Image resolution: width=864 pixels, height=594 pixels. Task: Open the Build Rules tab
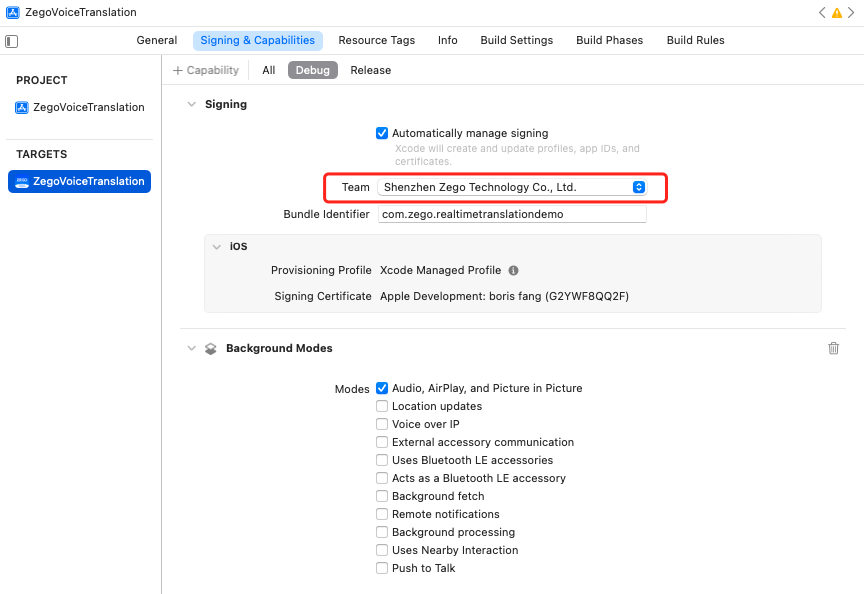coord(695,40)
